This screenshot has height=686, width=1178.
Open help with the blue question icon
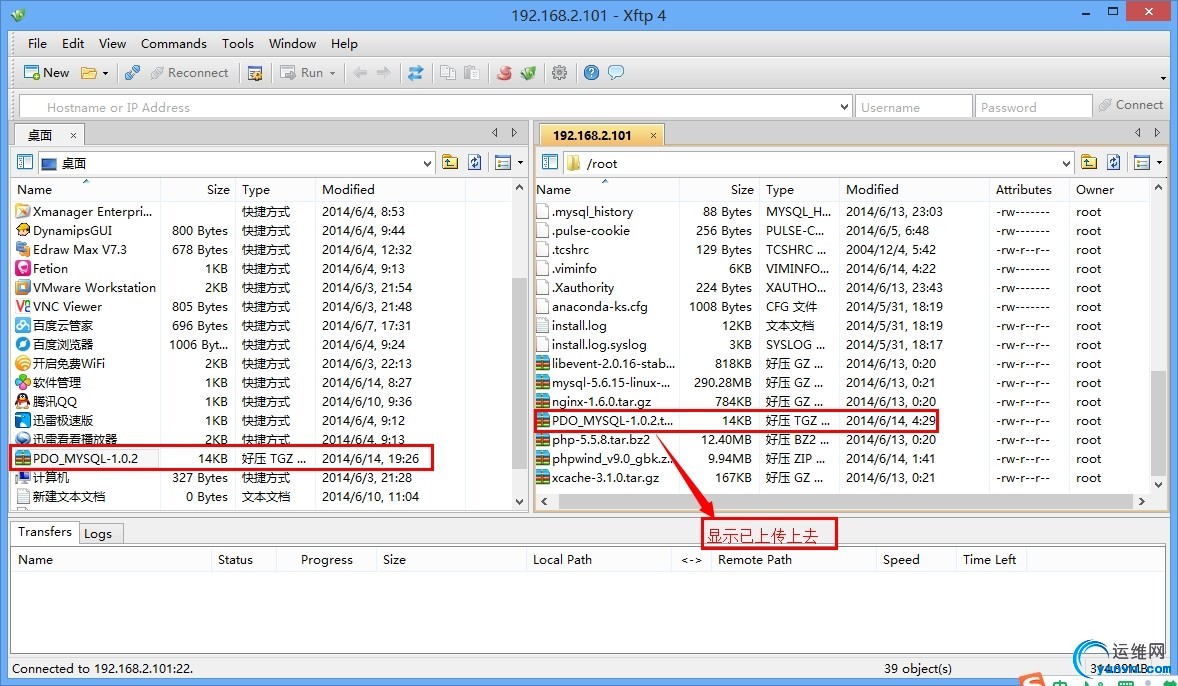tap(591, 73)
